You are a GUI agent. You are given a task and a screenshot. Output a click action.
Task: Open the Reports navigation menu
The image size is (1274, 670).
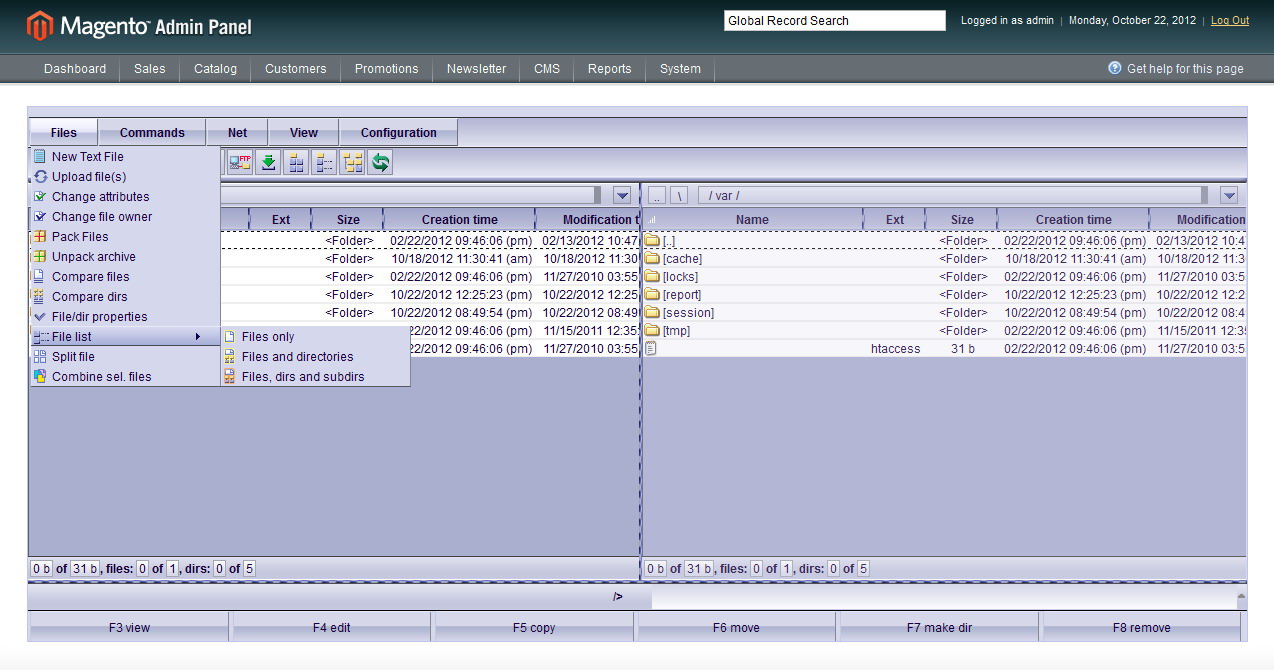[x=609, y=68]
